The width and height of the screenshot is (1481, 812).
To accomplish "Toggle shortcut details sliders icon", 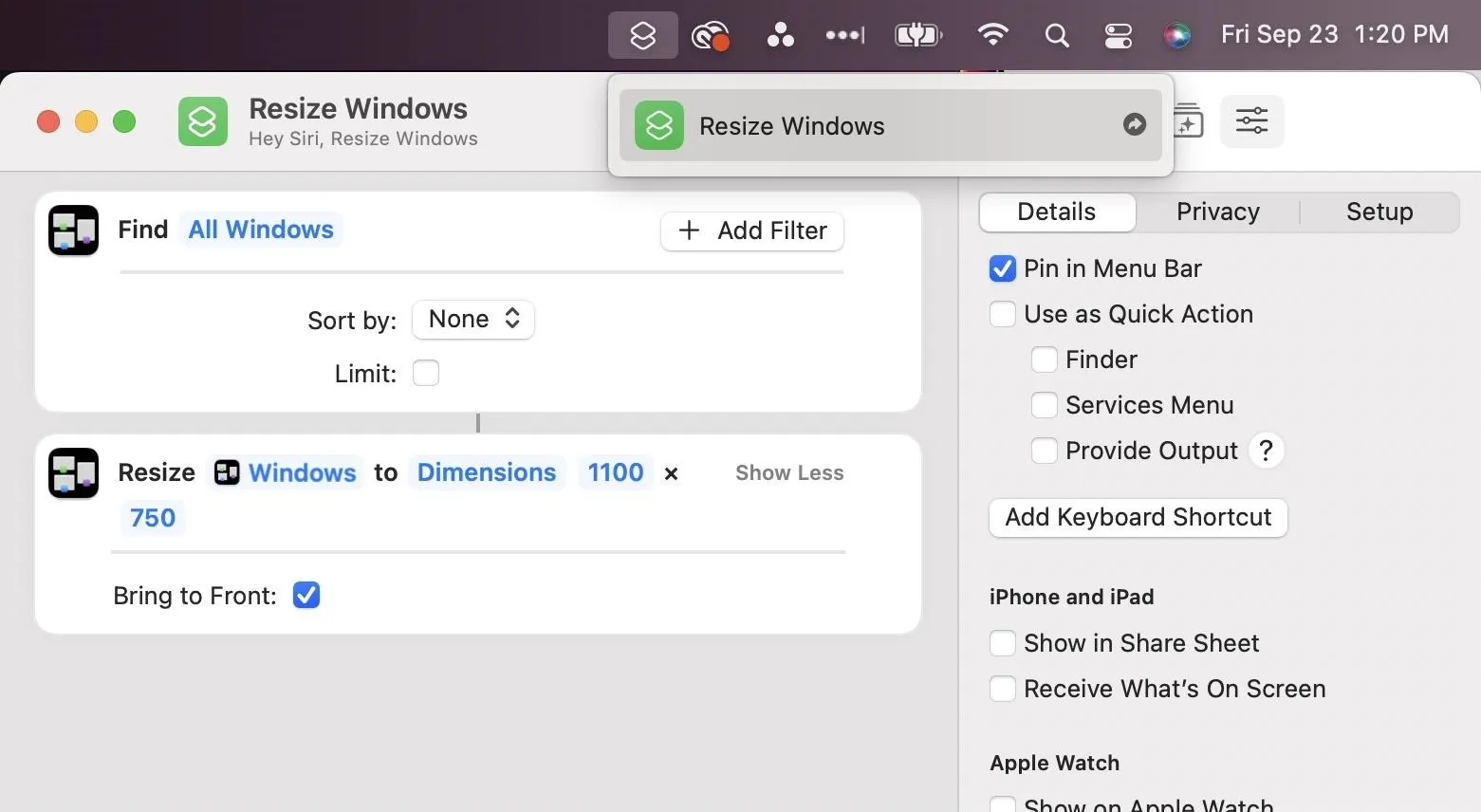I will click(x=1251, y=120).
